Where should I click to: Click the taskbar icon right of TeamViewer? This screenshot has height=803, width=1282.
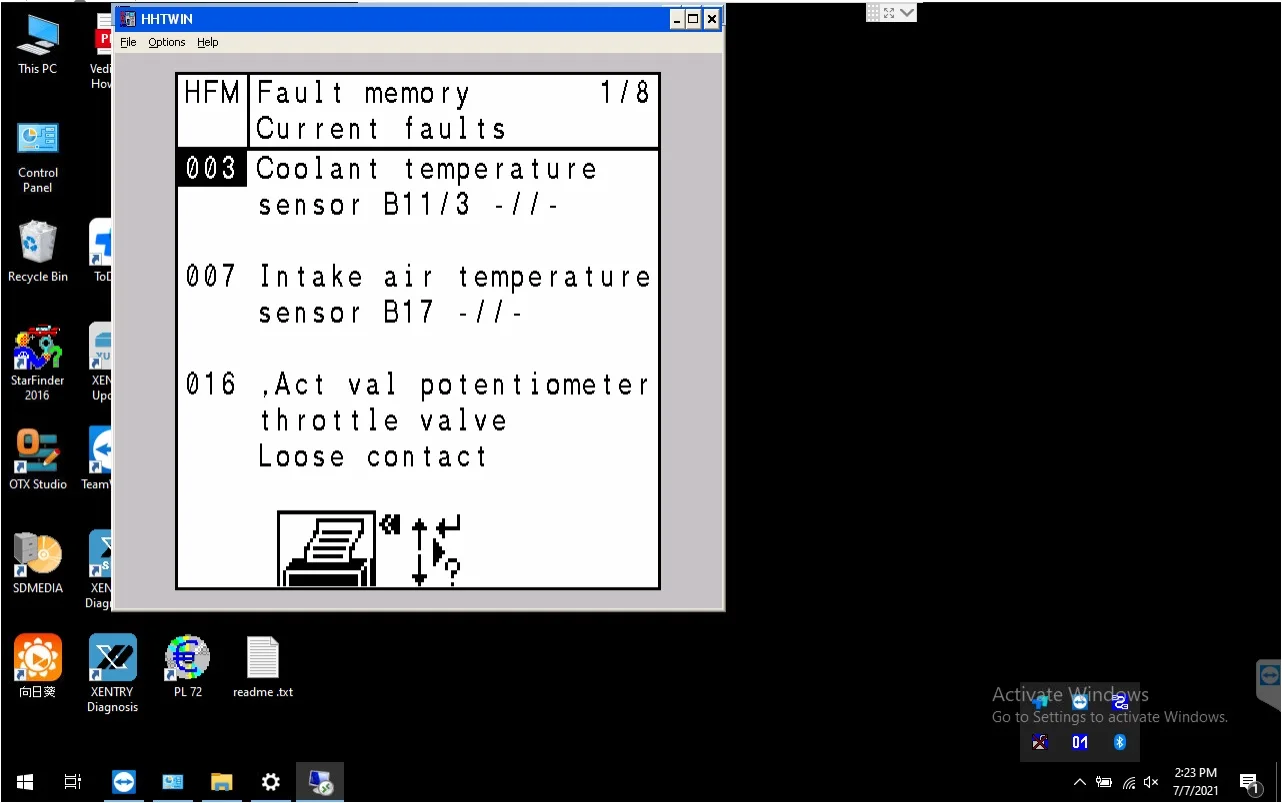tap(173, 782)
